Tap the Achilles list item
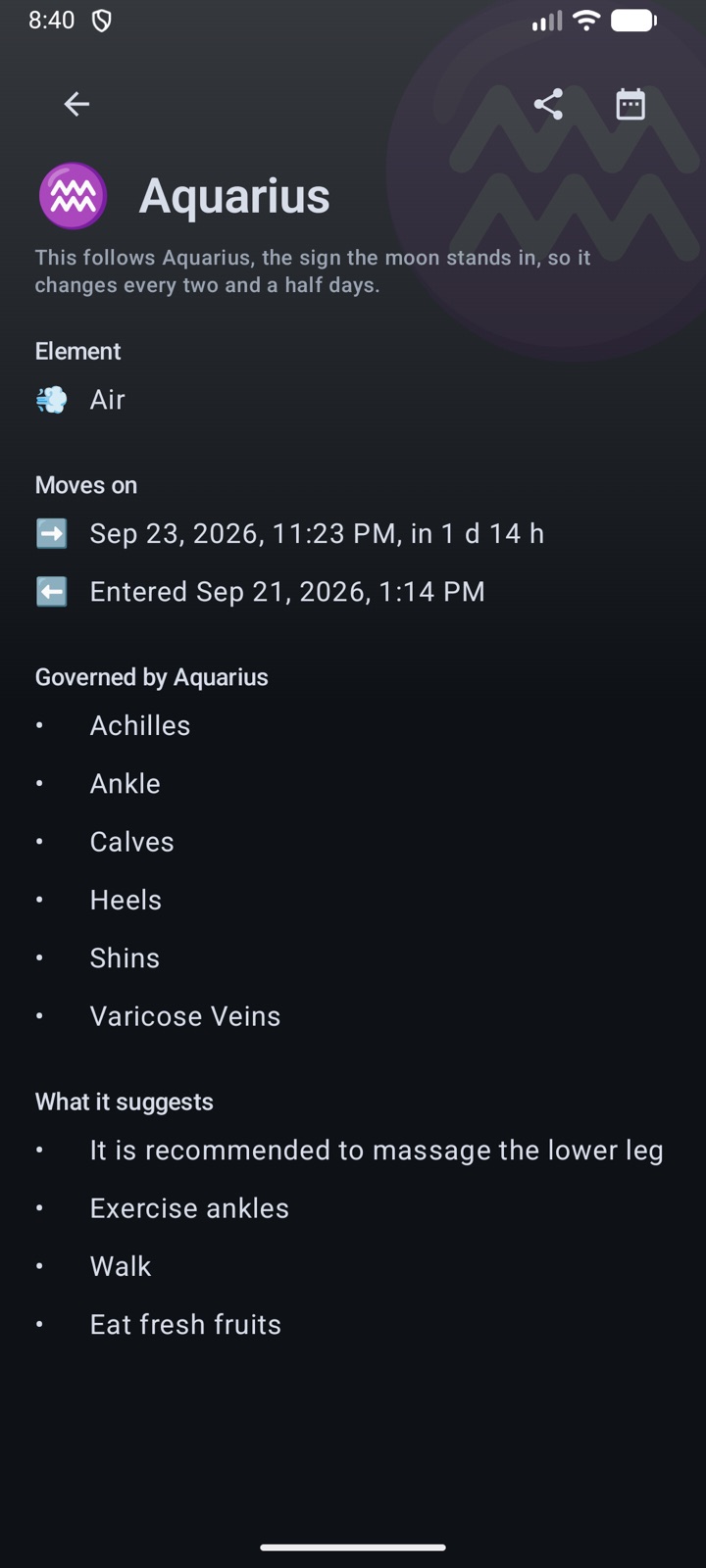Viewport: 706px width, 1568px height. [140, 726]
